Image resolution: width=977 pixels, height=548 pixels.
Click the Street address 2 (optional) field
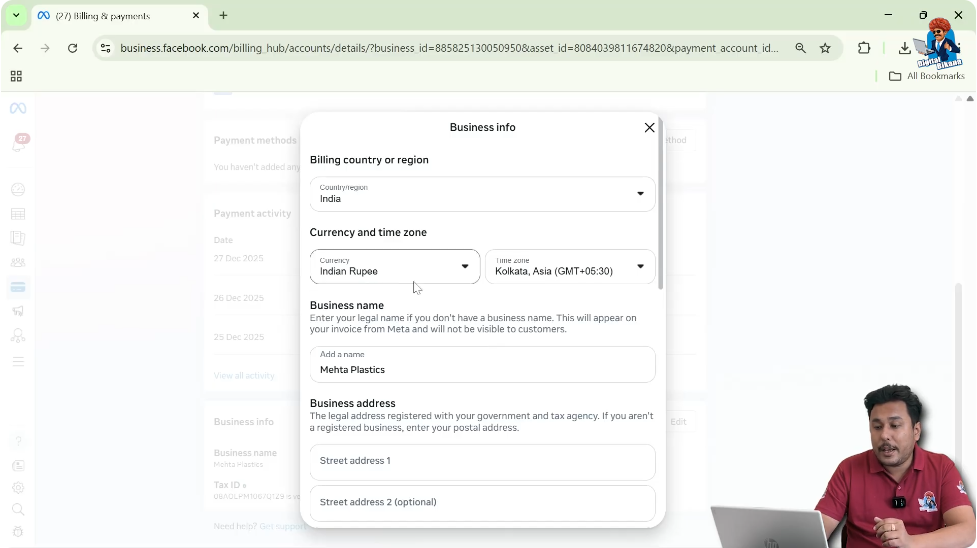coord(482,502)
